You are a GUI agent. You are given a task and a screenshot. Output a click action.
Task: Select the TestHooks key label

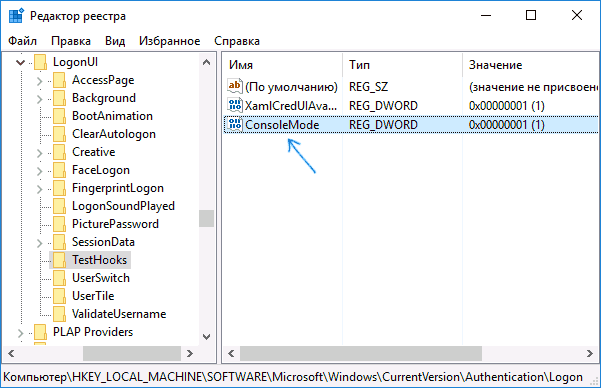coord(100,260)
